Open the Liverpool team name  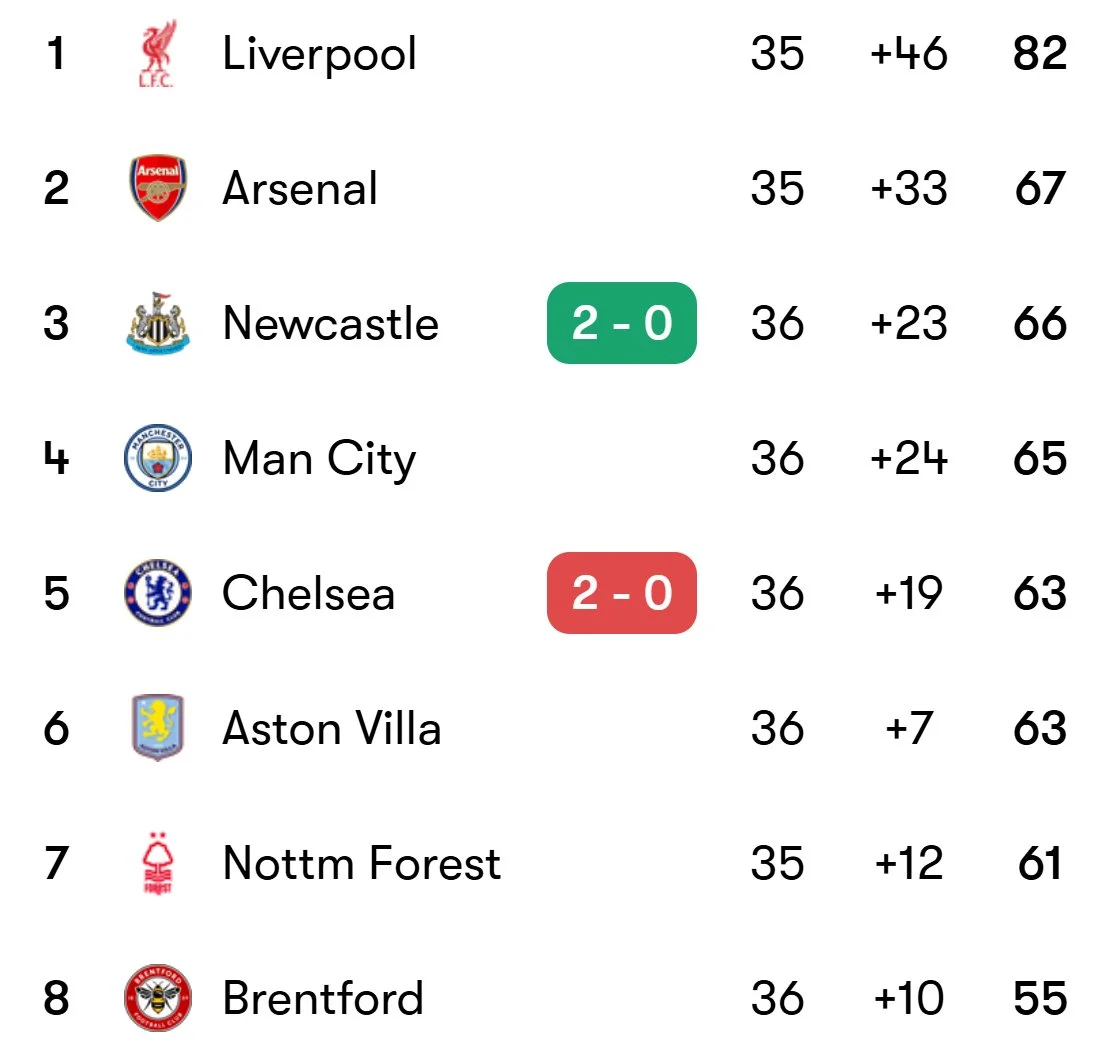pos(319,54)
